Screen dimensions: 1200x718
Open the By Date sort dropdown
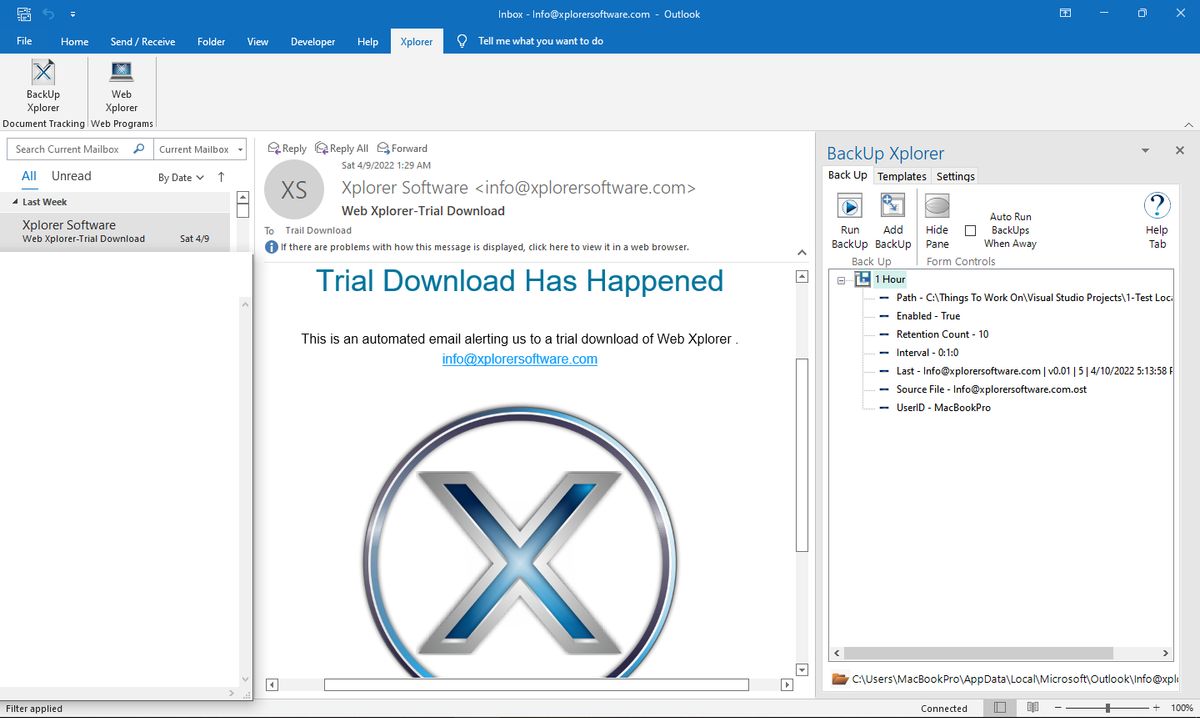(180, 176)
